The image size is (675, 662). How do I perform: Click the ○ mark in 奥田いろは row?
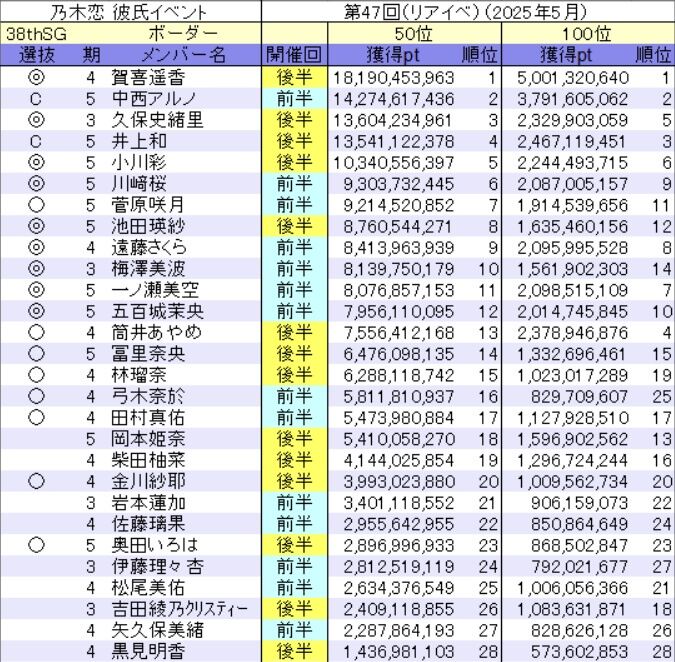tap(36, 545)
